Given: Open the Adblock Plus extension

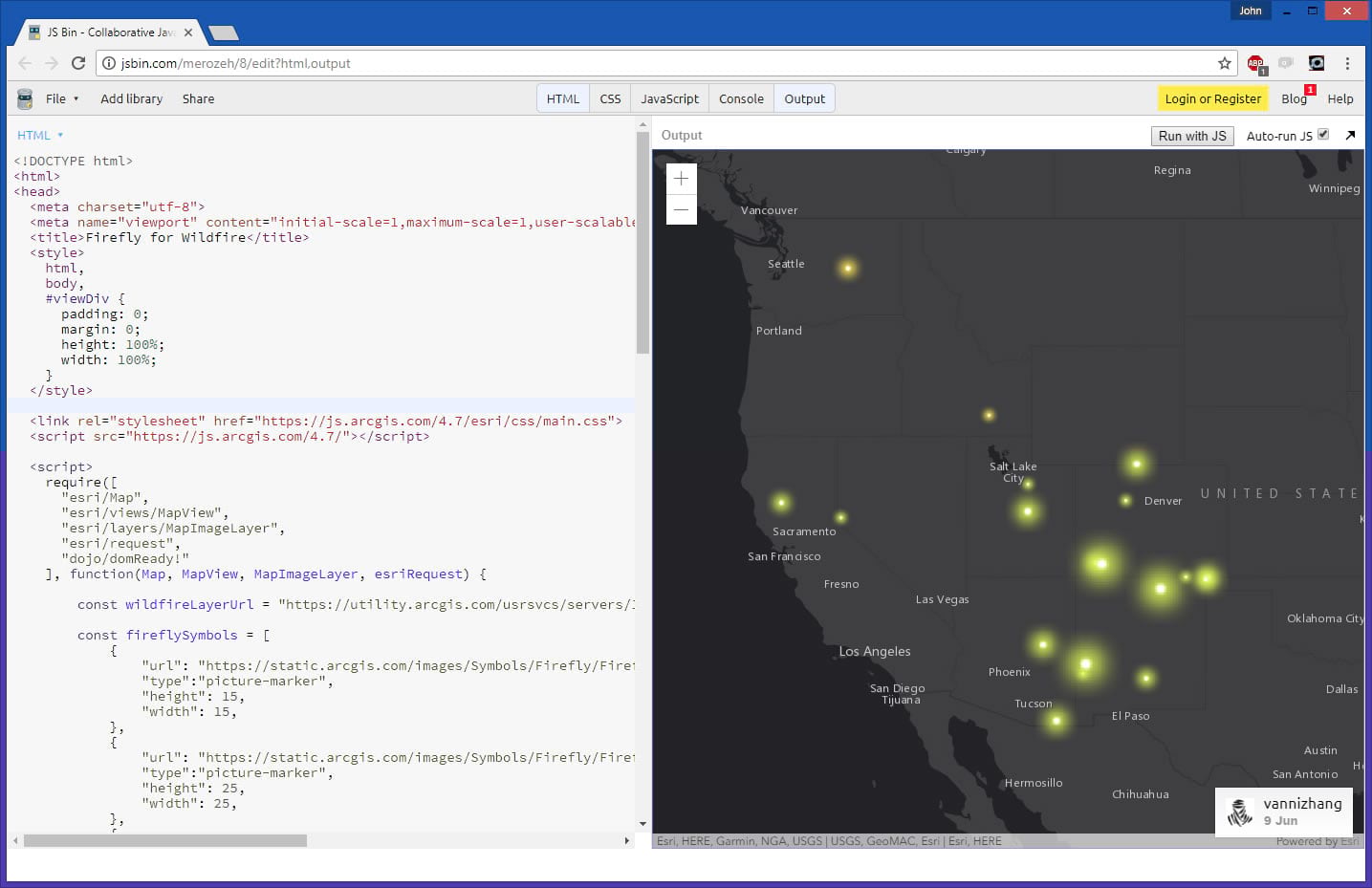Looking at the screenshot, I should tap(1256, 64).
